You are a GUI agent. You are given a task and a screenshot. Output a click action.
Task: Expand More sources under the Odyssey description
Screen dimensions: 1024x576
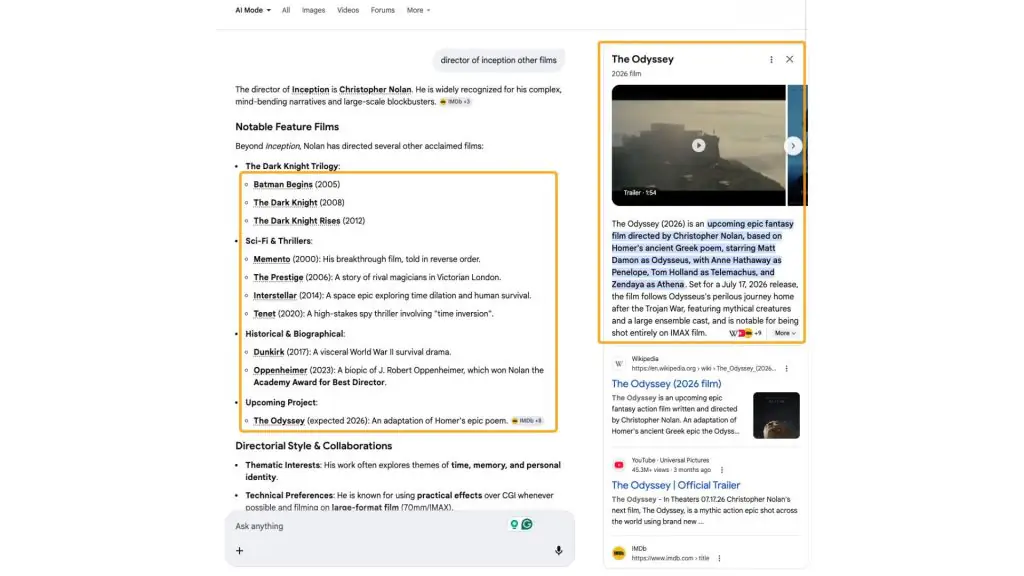point(785,333)
